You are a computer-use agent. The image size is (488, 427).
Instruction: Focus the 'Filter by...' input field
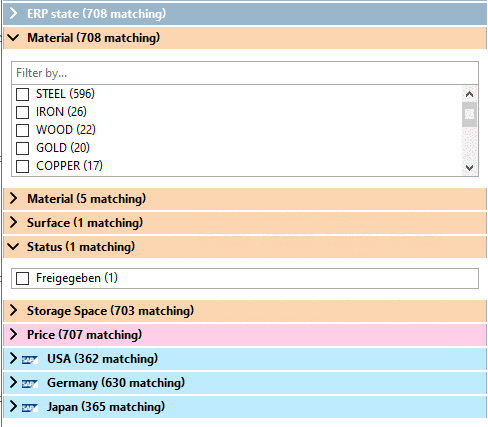click(x=245, y=73)
